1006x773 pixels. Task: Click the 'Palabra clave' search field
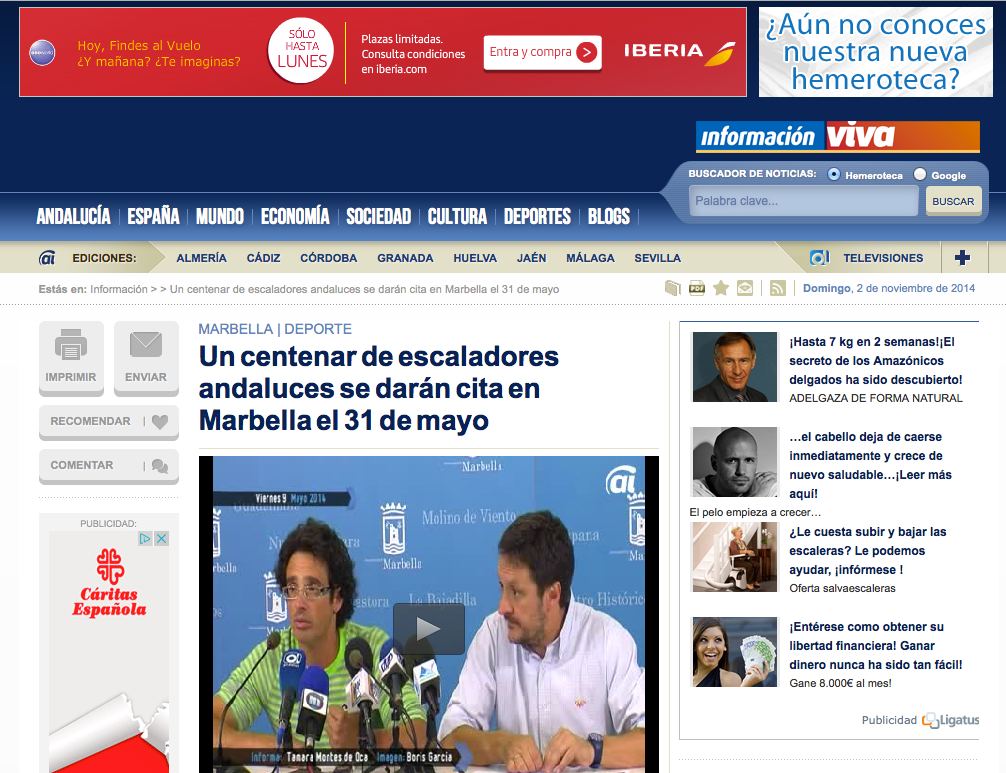click(x=803, y=201)
